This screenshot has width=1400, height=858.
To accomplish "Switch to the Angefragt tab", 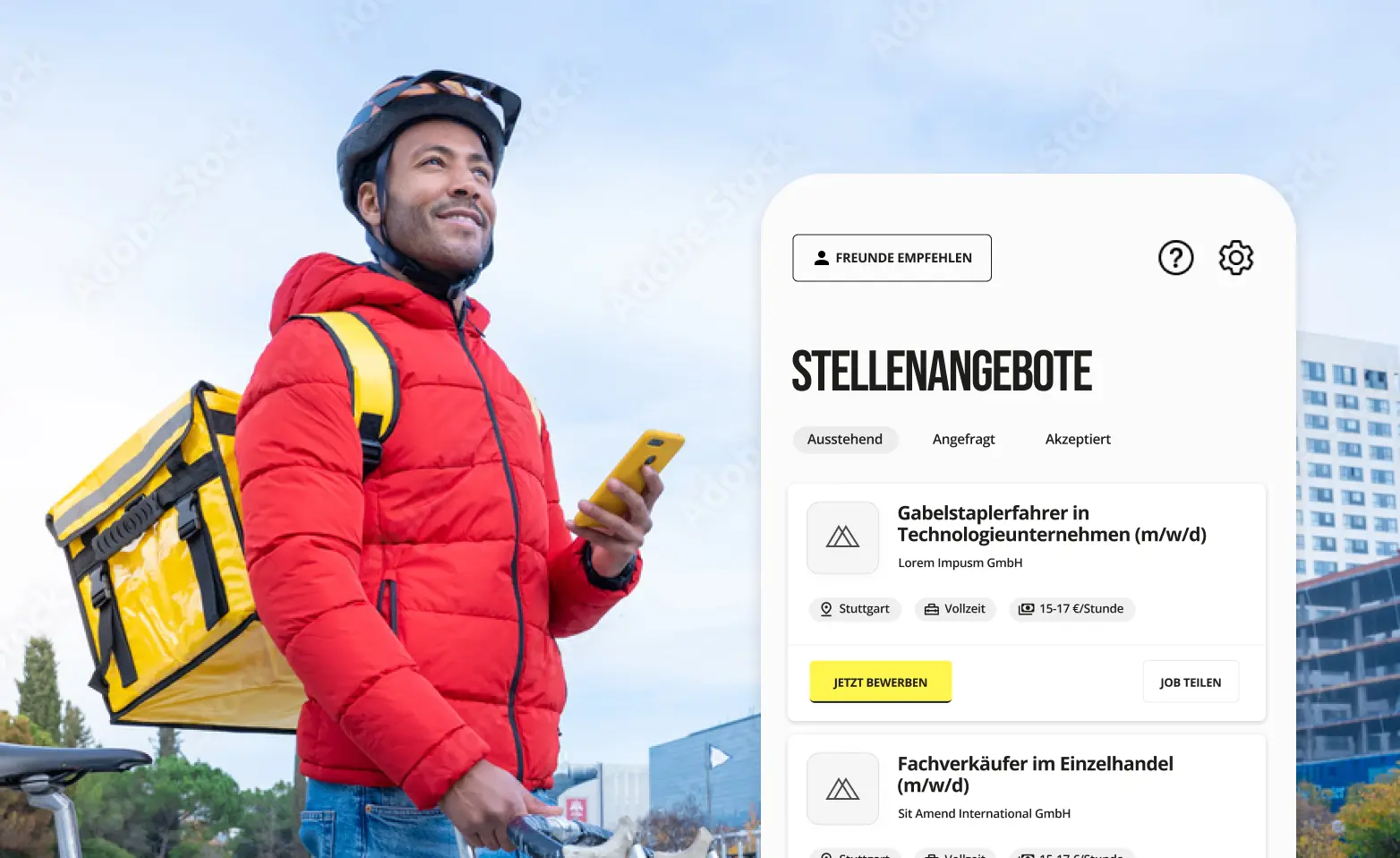I will coord(963,439).
